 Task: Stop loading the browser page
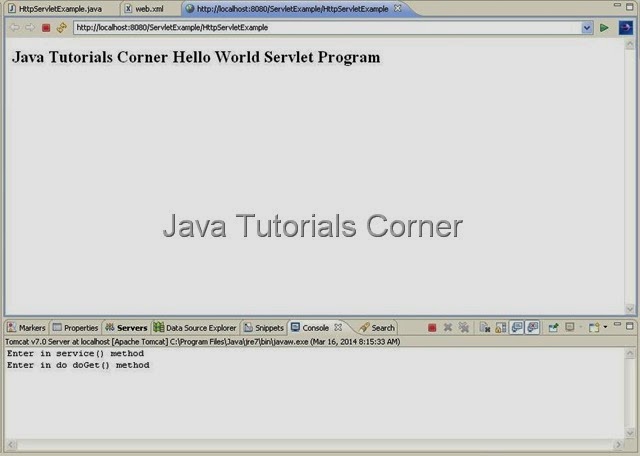46,28
